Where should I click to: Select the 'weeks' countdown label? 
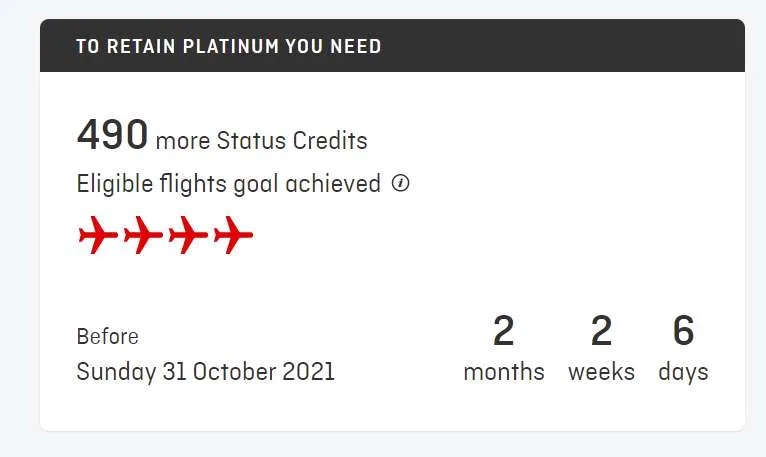pyautogui.click(x=601, y=372)
